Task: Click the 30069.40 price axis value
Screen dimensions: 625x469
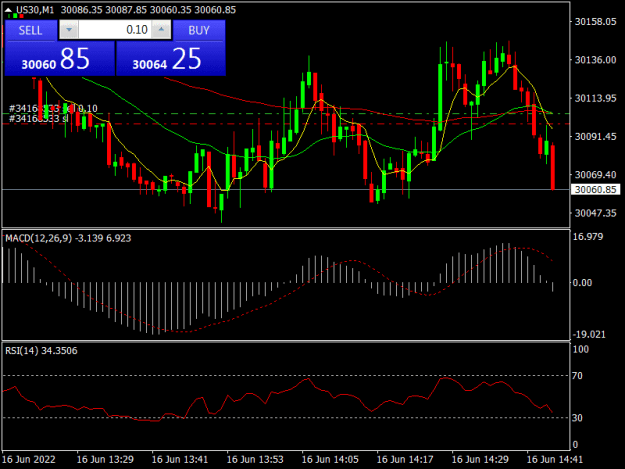Action: (596, 175)
